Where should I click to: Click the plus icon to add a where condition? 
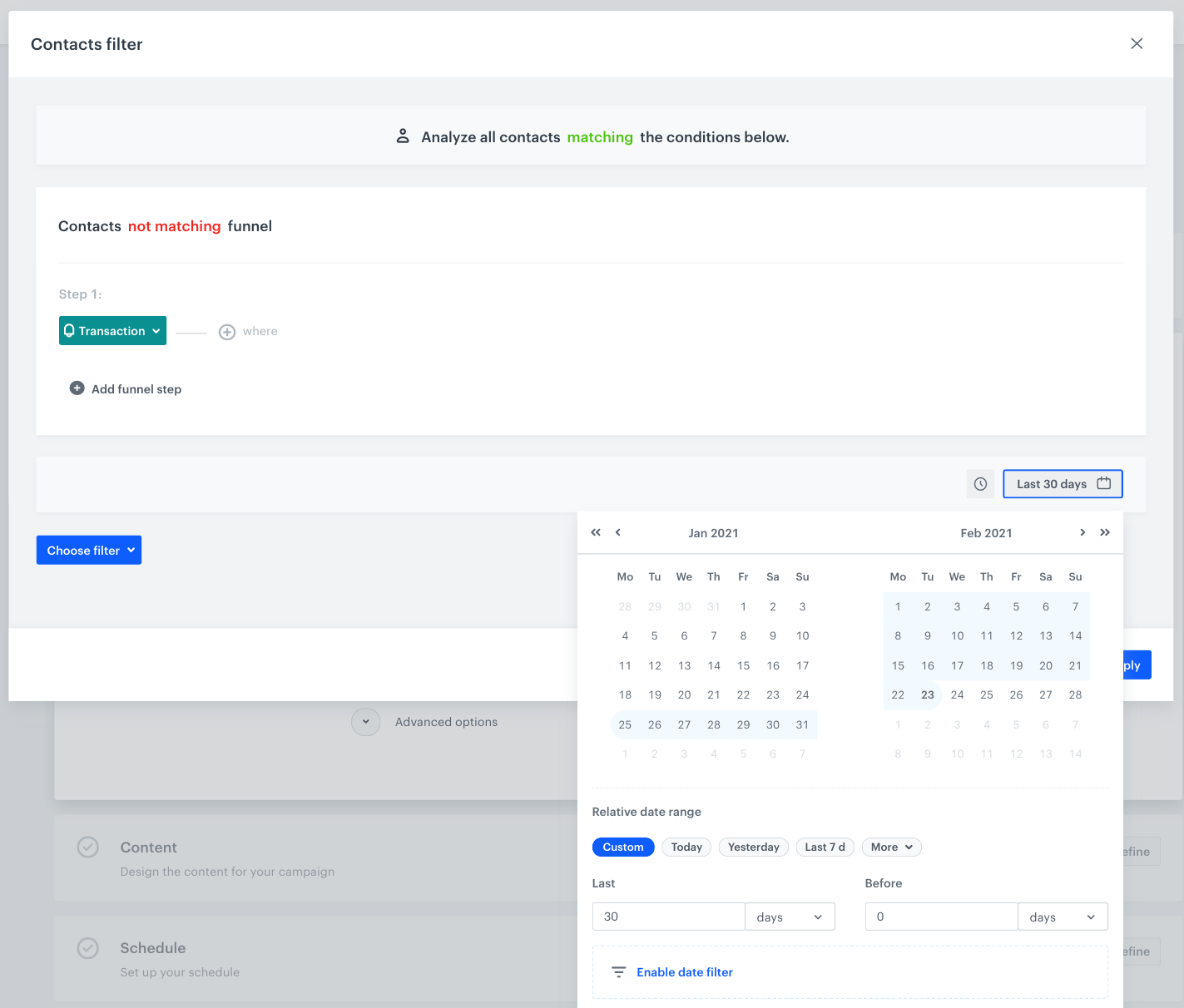[x=227, y=331]
